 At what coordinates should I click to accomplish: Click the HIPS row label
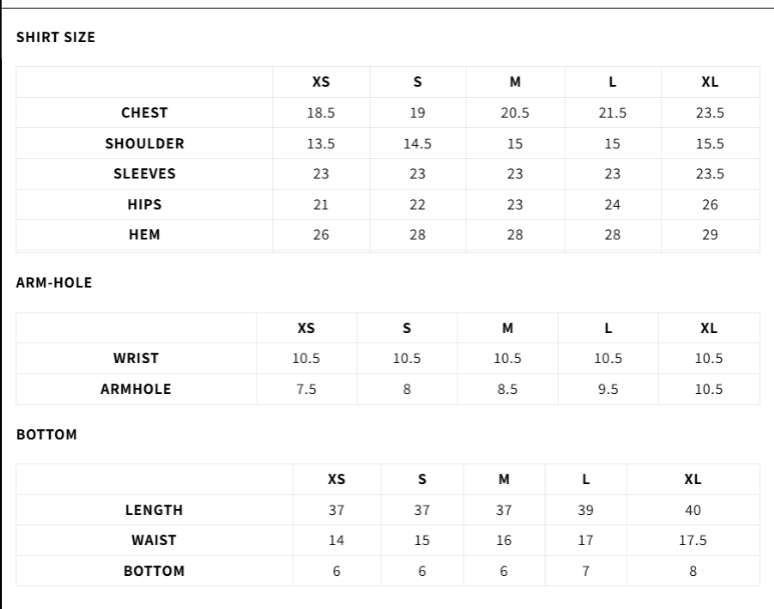coord(144,204)
